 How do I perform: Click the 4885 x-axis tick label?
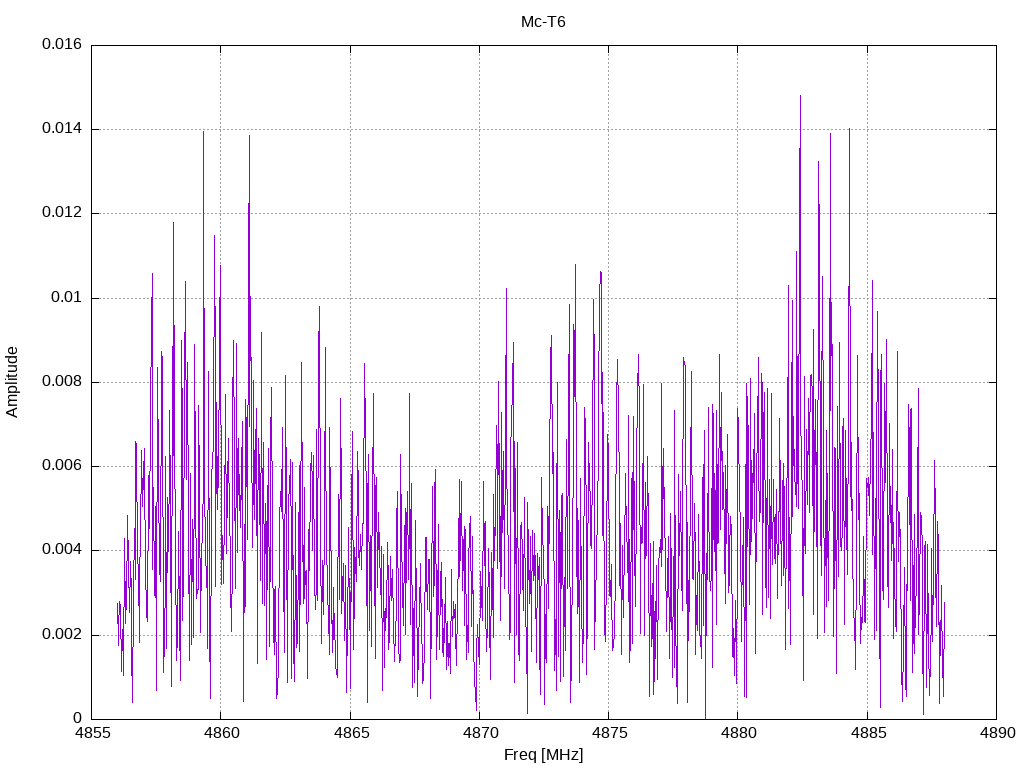867,733
